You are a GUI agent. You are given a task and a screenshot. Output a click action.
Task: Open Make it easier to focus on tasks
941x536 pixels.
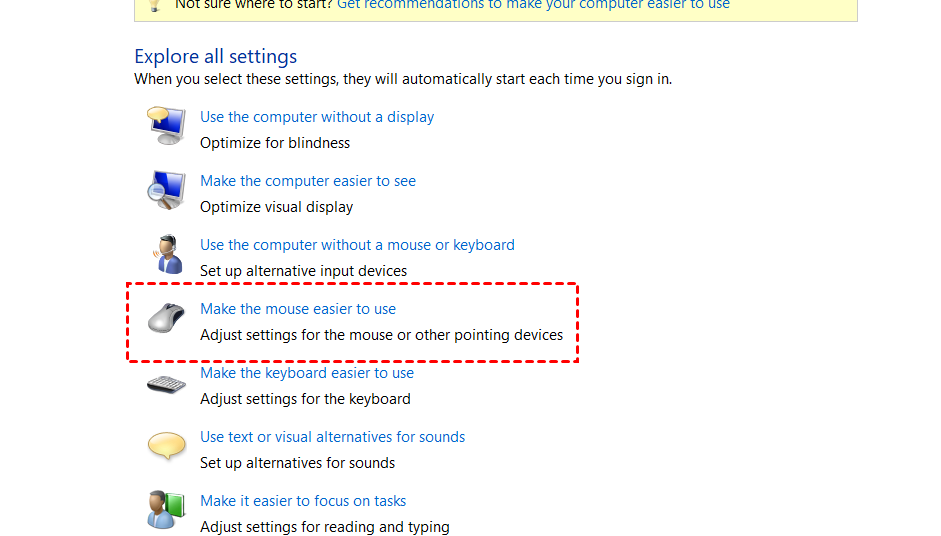(303, 501)
